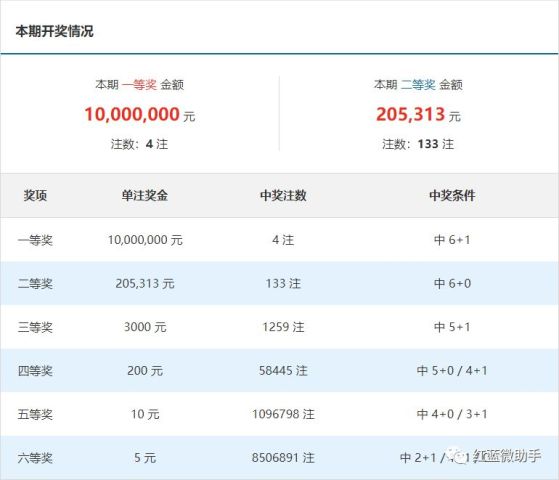Select the 10,000,000 元 first prize amount
559x480 pixels.
[x=140, y=115]
